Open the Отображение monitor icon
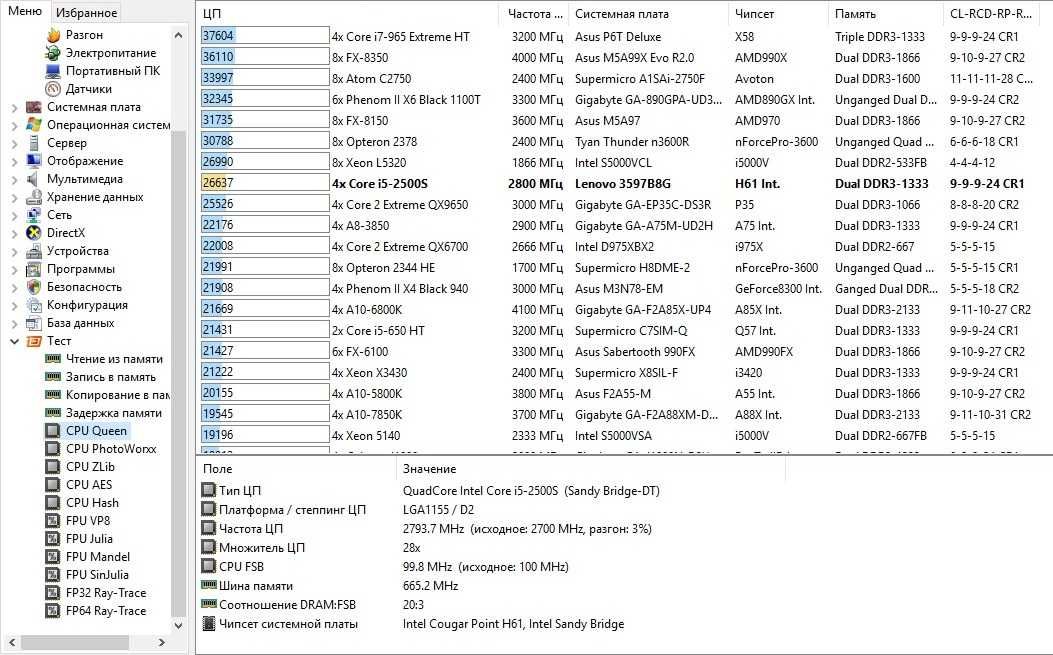Viewport: 1053px width, 655px height. [34, 161]
